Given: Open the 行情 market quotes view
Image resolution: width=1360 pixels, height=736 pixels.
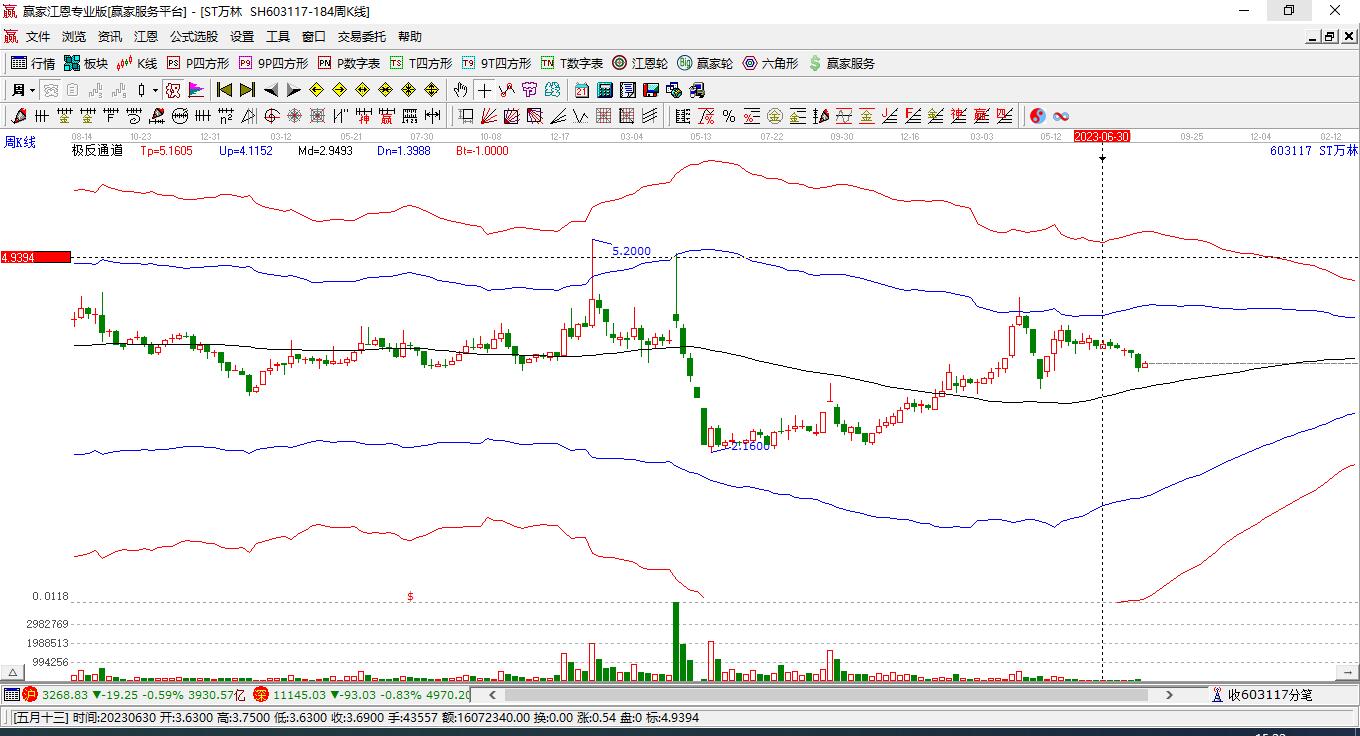Looking at the screenshot, I should pos(33,63).
